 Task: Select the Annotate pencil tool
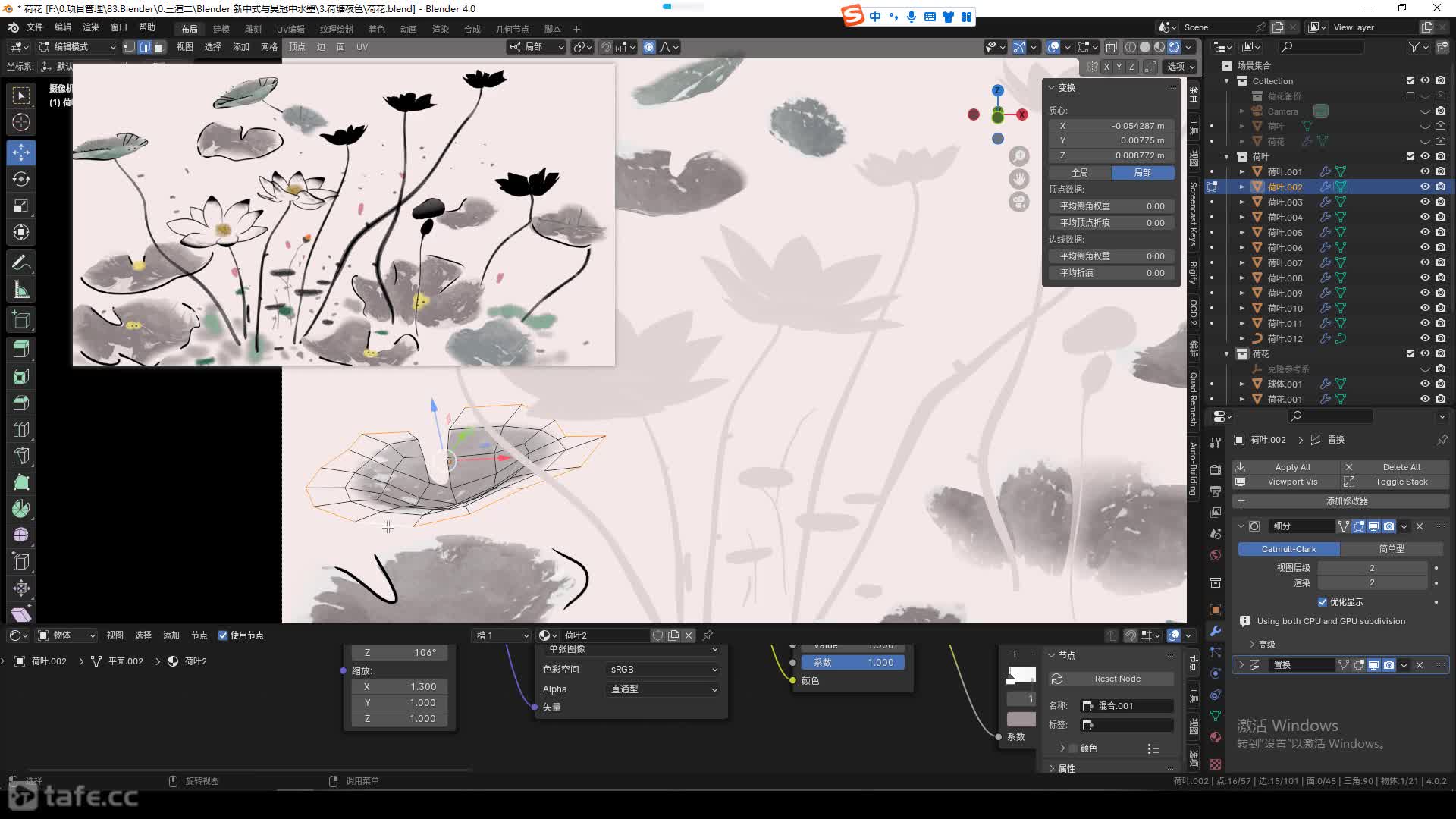click(x=21, y=262)
